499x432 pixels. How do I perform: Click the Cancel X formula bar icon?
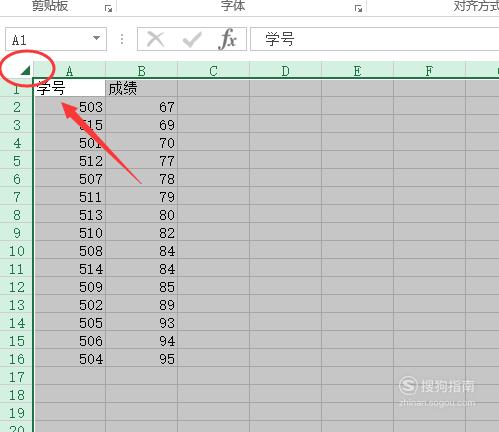(x=156, y=39)
